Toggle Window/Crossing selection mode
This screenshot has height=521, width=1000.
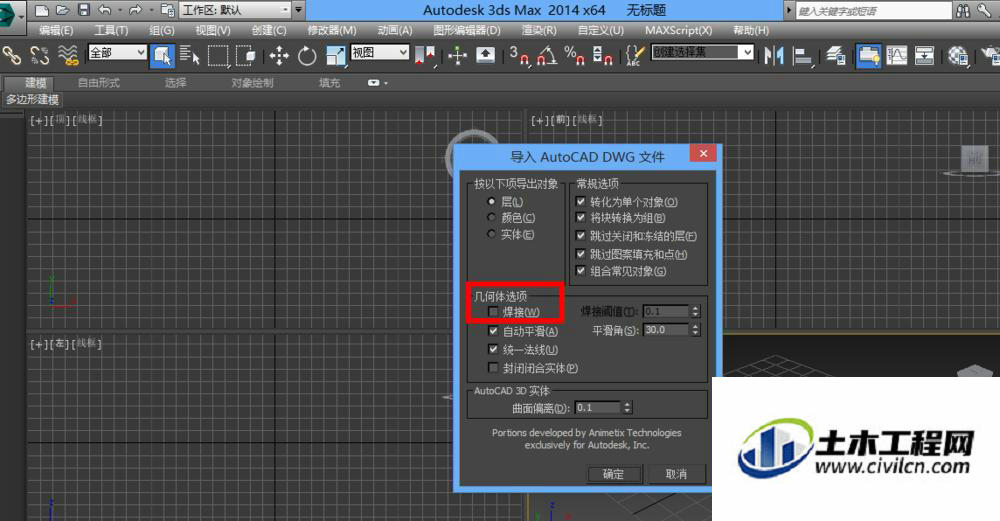tap(246, 55)
